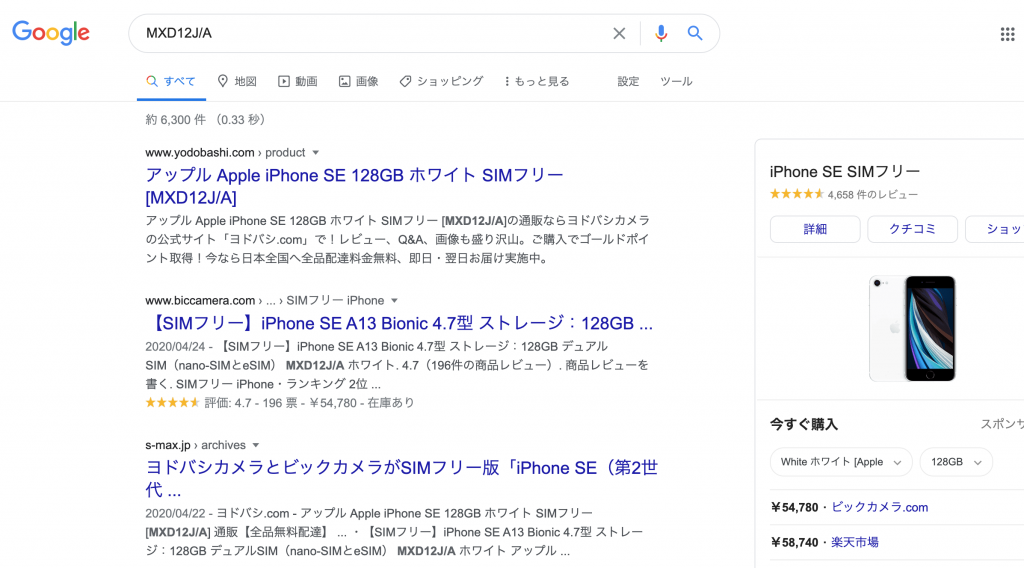Click the iPhone SE product image
The height and width of the screenshot is (568, 1024).
pos(912,328)
